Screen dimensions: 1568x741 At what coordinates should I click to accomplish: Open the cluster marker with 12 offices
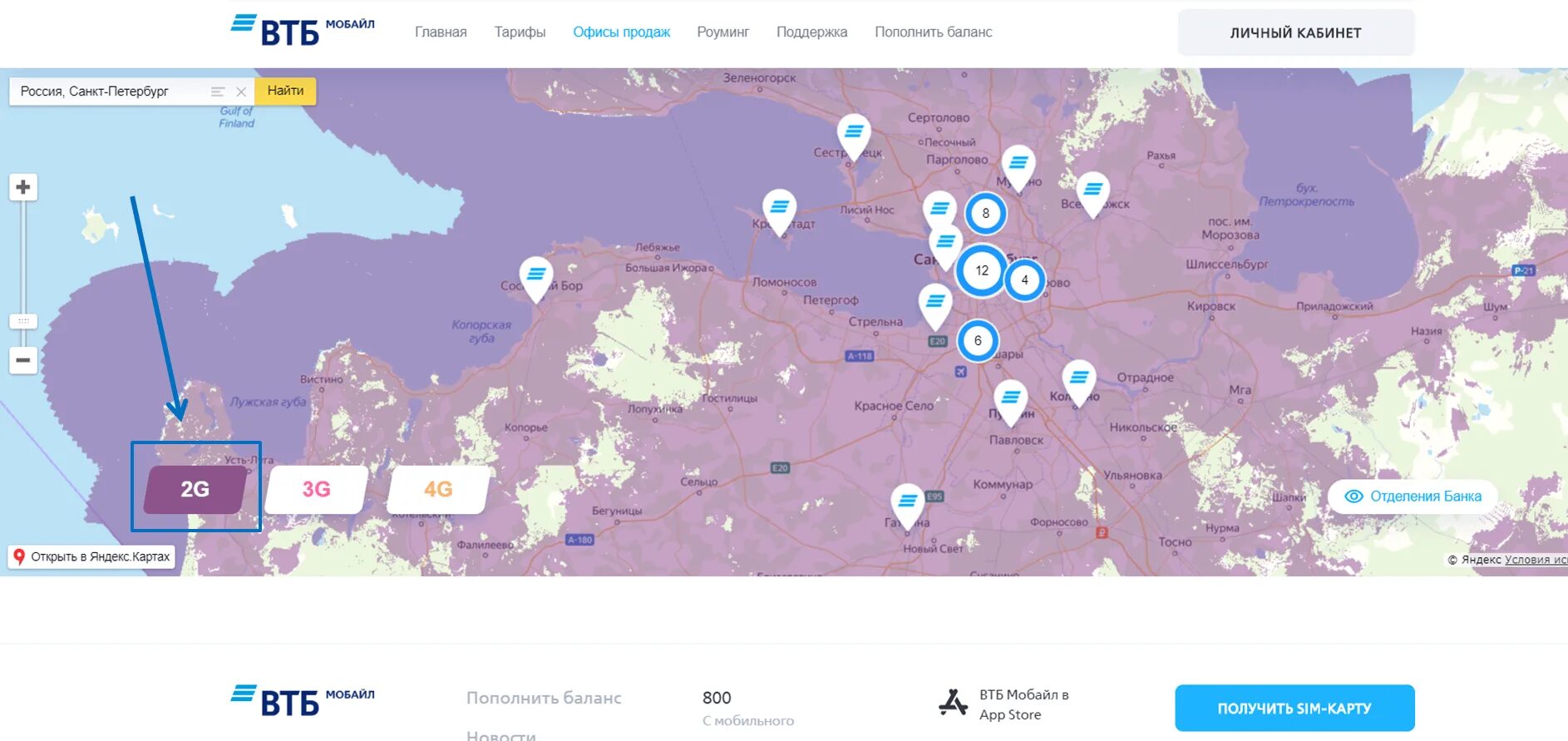(x=982, y=270)
